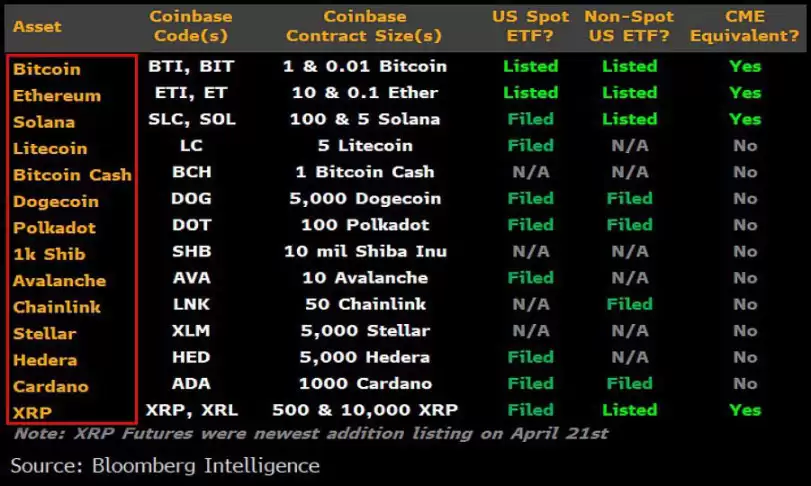Screen dimensions: 811x486
Task: Click the Yes CME value for XRP
Action: (745, 410)
